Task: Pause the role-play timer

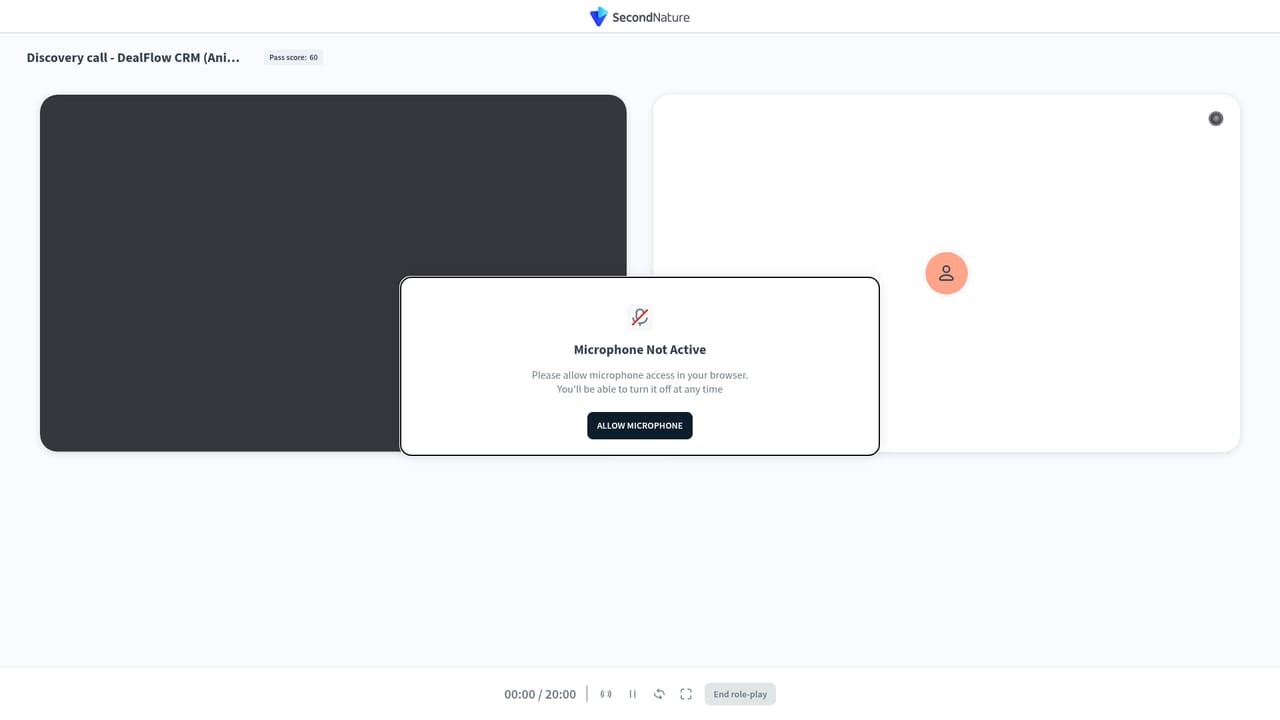Action: pos(632,694)
